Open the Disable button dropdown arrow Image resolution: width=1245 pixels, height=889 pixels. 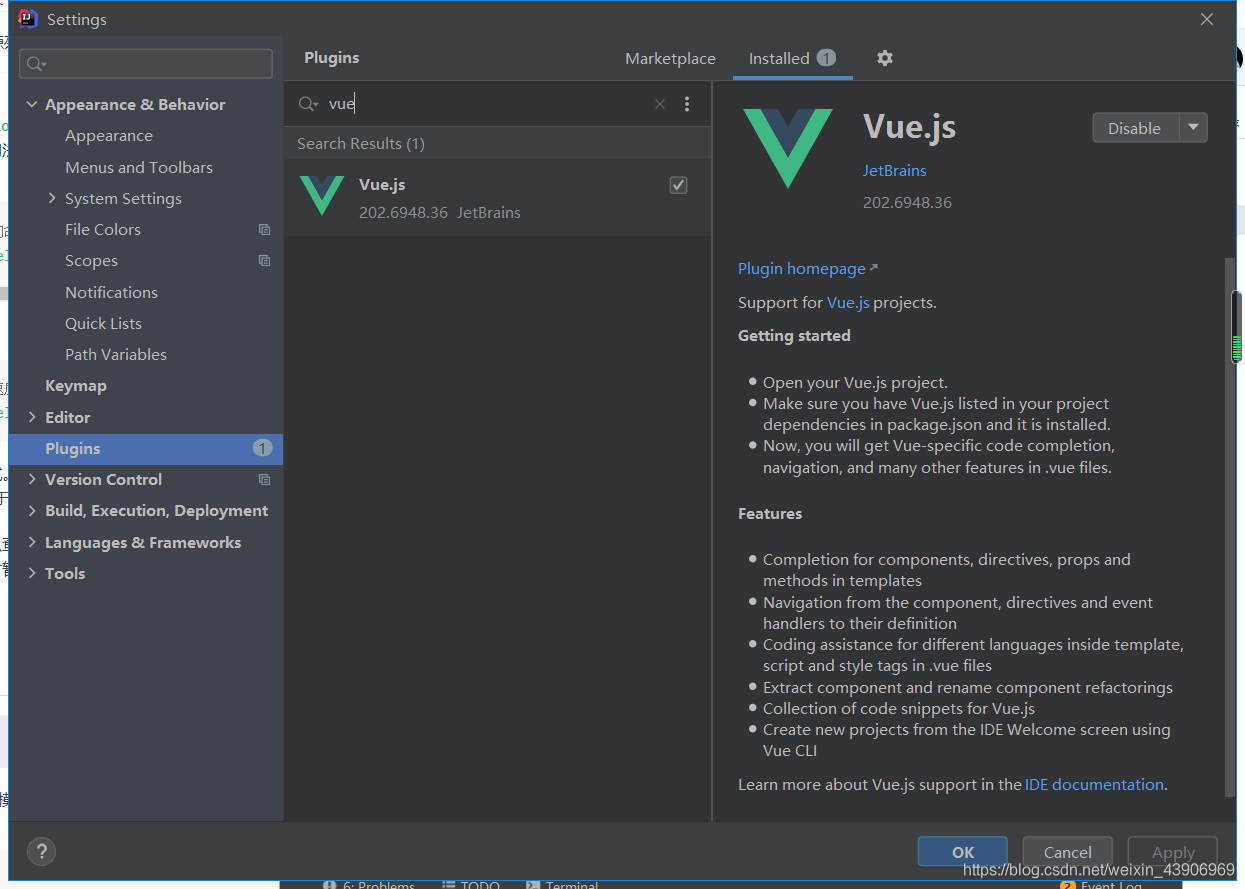click(x=1194, y=128)
